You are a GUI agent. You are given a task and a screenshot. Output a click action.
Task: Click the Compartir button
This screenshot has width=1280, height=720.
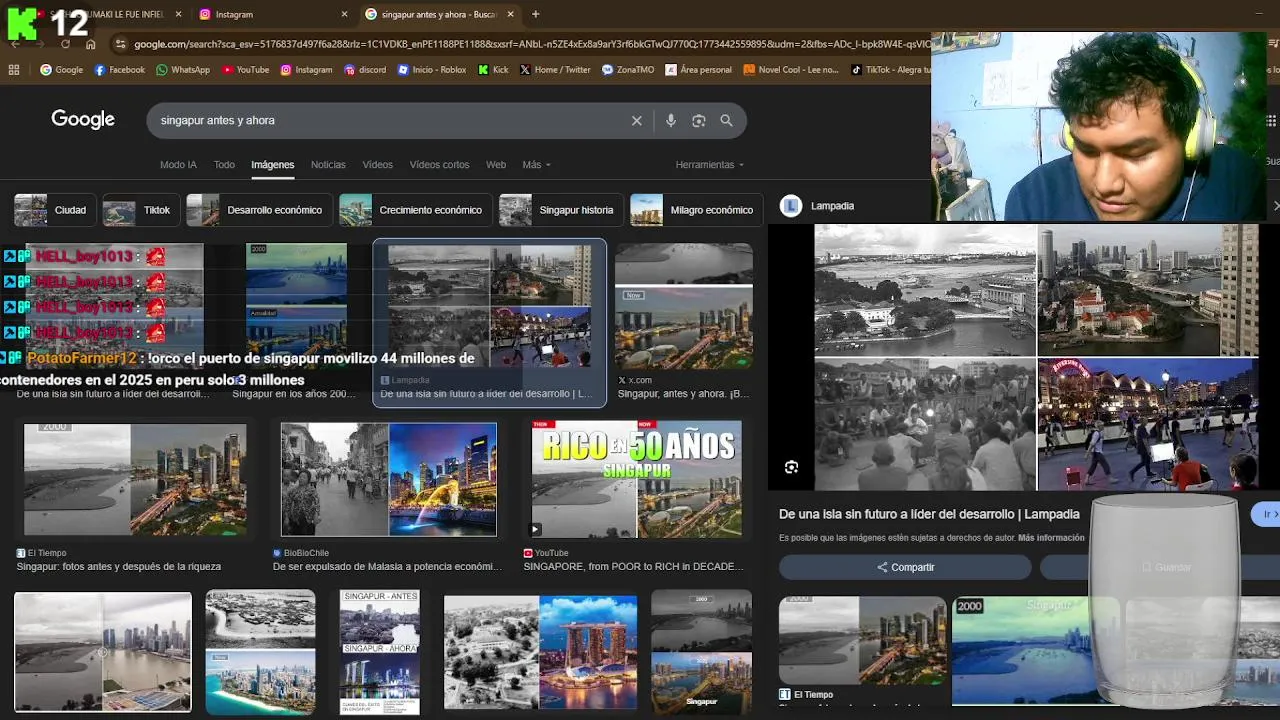(905, 567)
